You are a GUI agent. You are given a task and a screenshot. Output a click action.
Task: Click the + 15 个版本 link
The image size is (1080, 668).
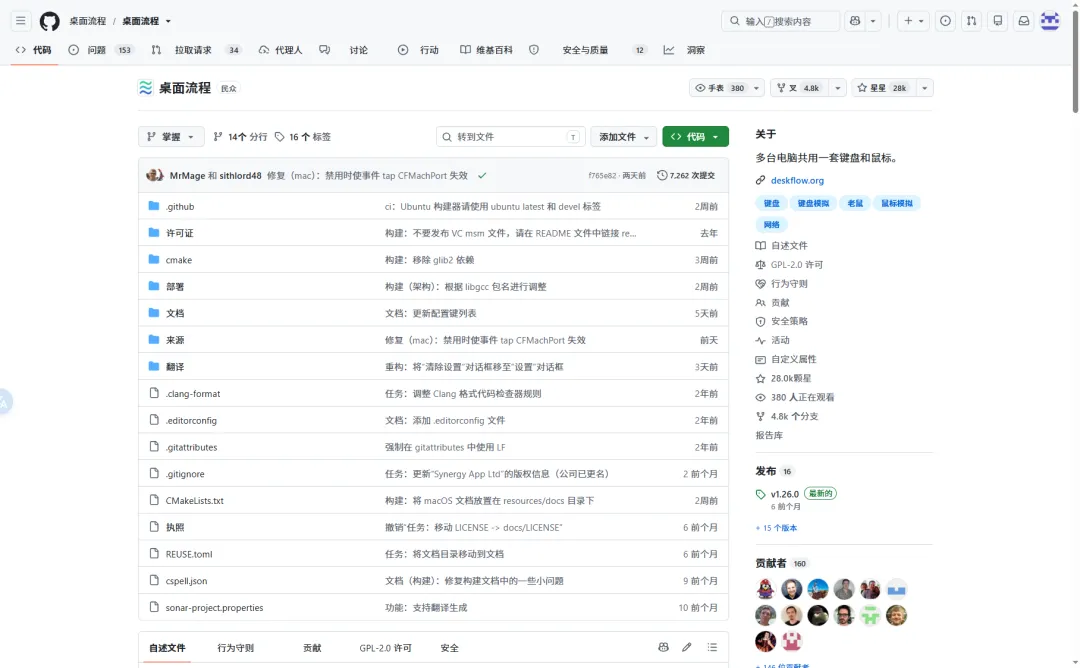point(776,528)
